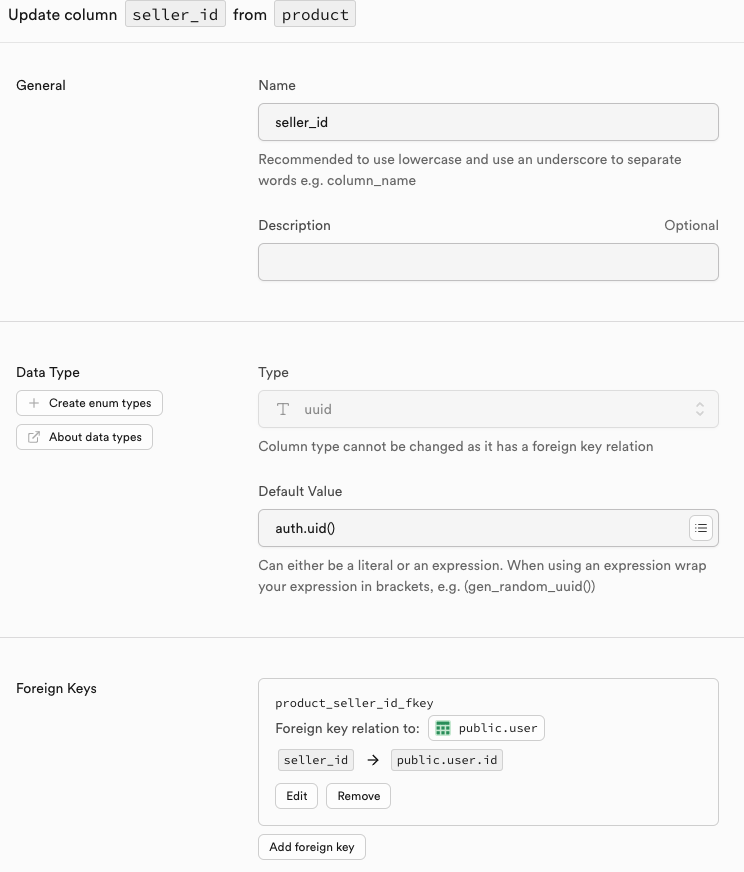Click the green table icon next to public.user

tap(443, 728)
